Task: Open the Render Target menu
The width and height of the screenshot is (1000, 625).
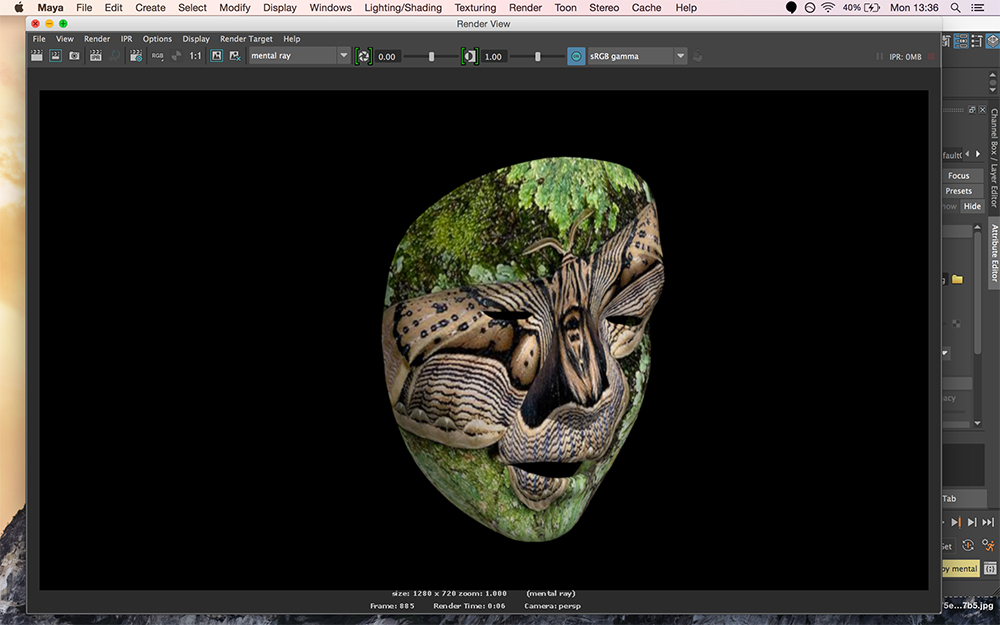Action: 246,39
